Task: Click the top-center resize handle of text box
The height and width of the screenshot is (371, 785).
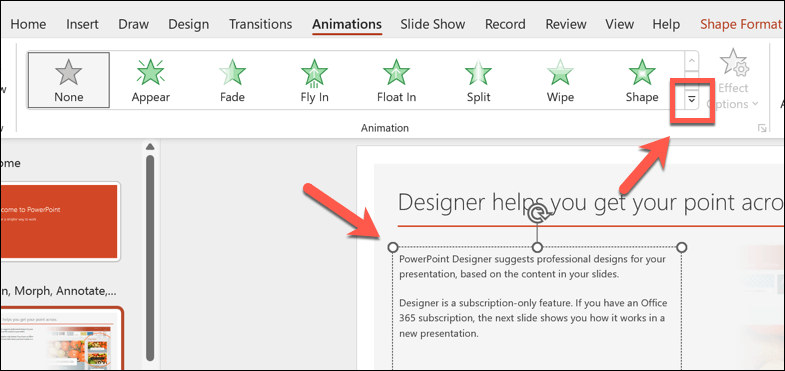Action: point(537,247)
